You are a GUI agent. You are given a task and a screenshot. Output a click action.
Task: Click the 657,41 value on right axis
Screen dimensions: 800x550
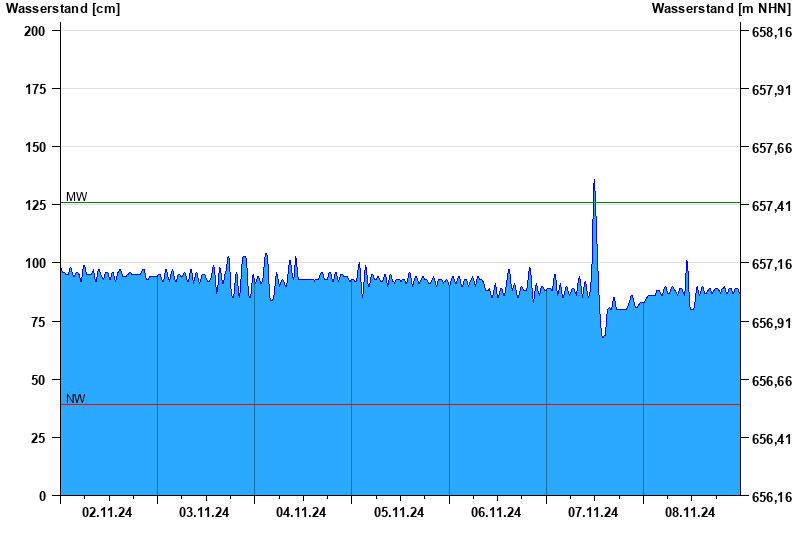point(772,206)
